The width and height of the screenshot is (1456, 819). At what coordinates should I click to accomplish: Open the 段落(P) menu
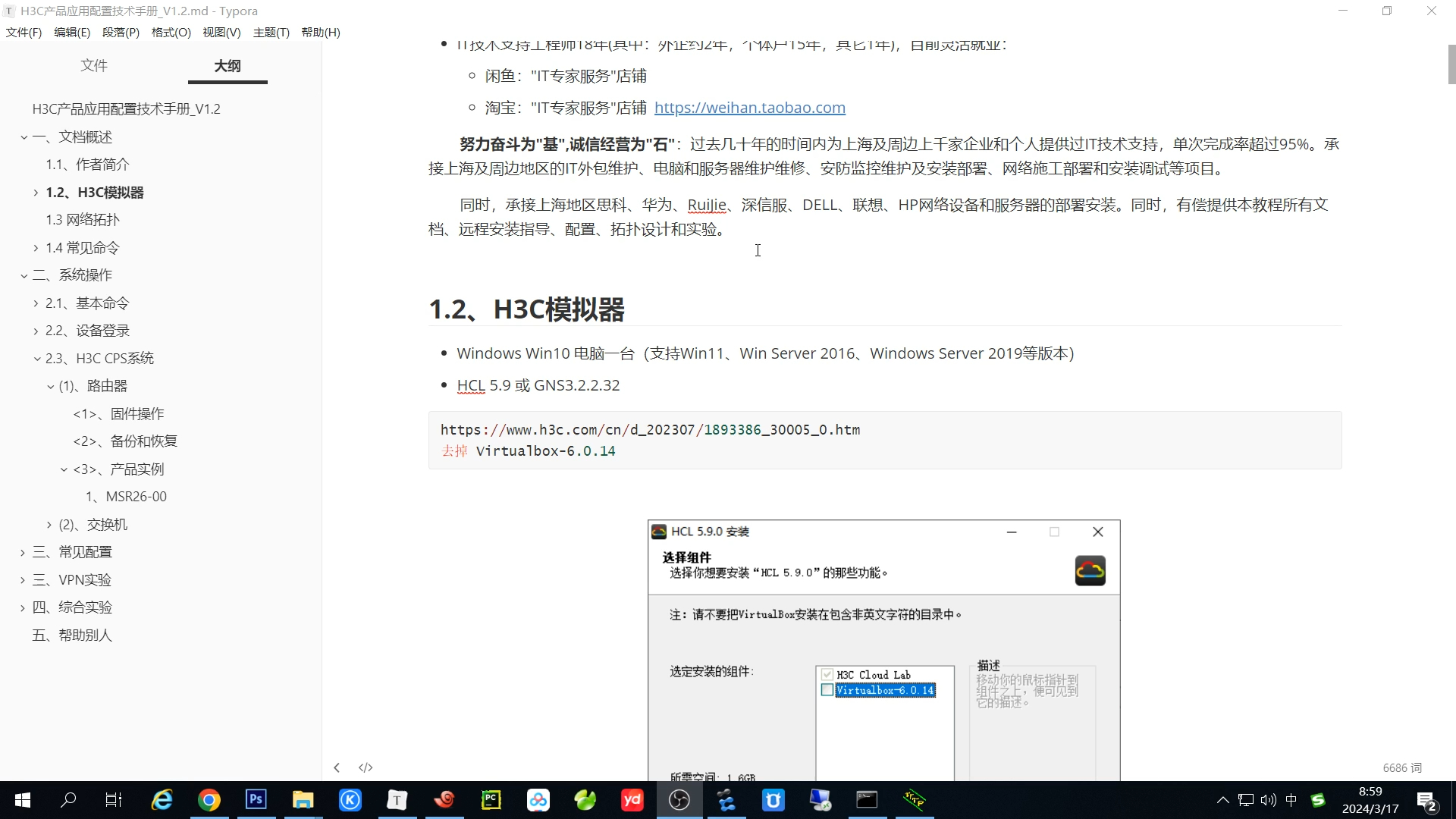(x=120, y=32)
